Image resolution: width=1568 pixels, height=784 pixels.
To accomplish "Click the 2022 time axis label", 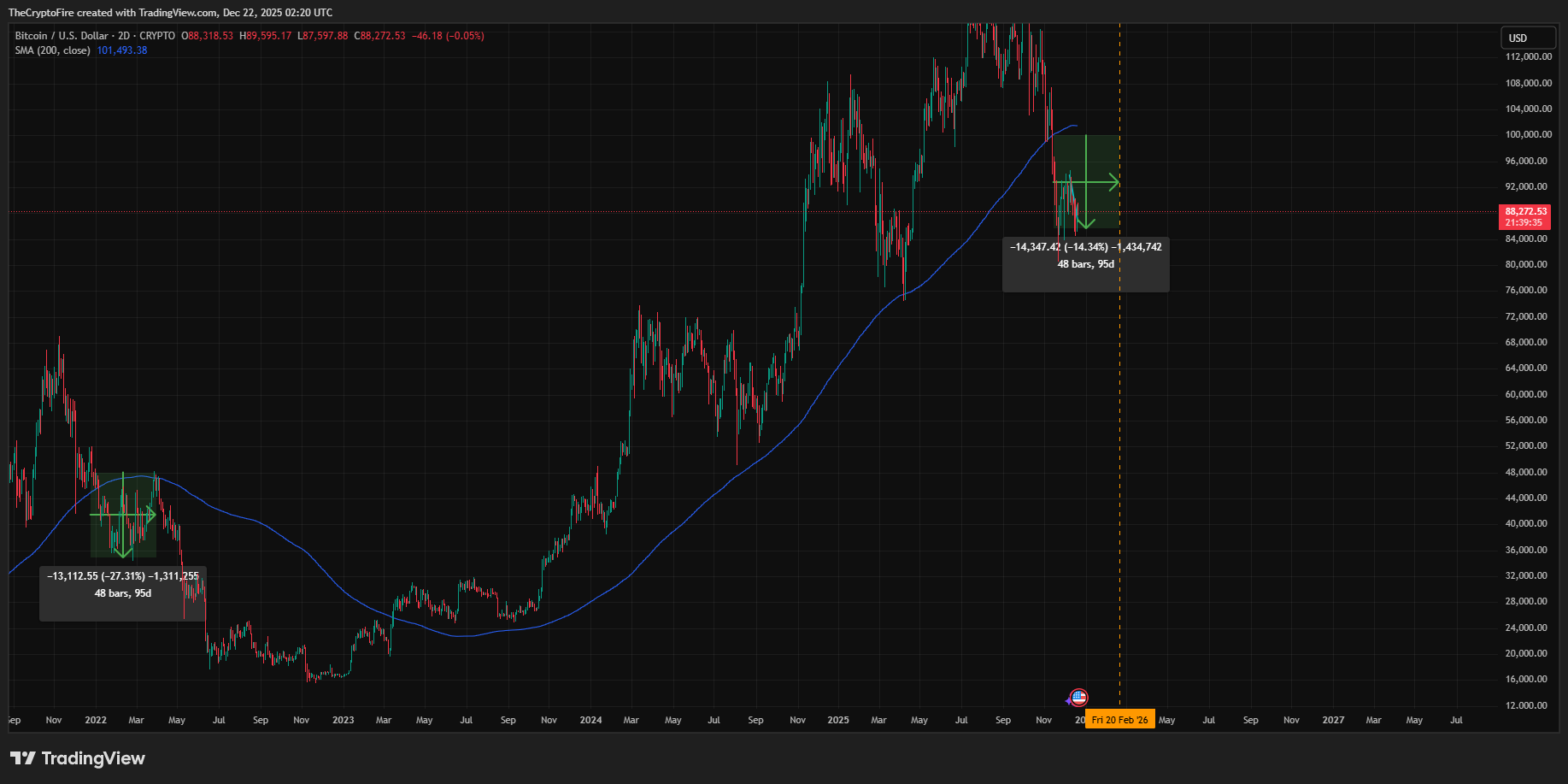I will click(96, 720).
